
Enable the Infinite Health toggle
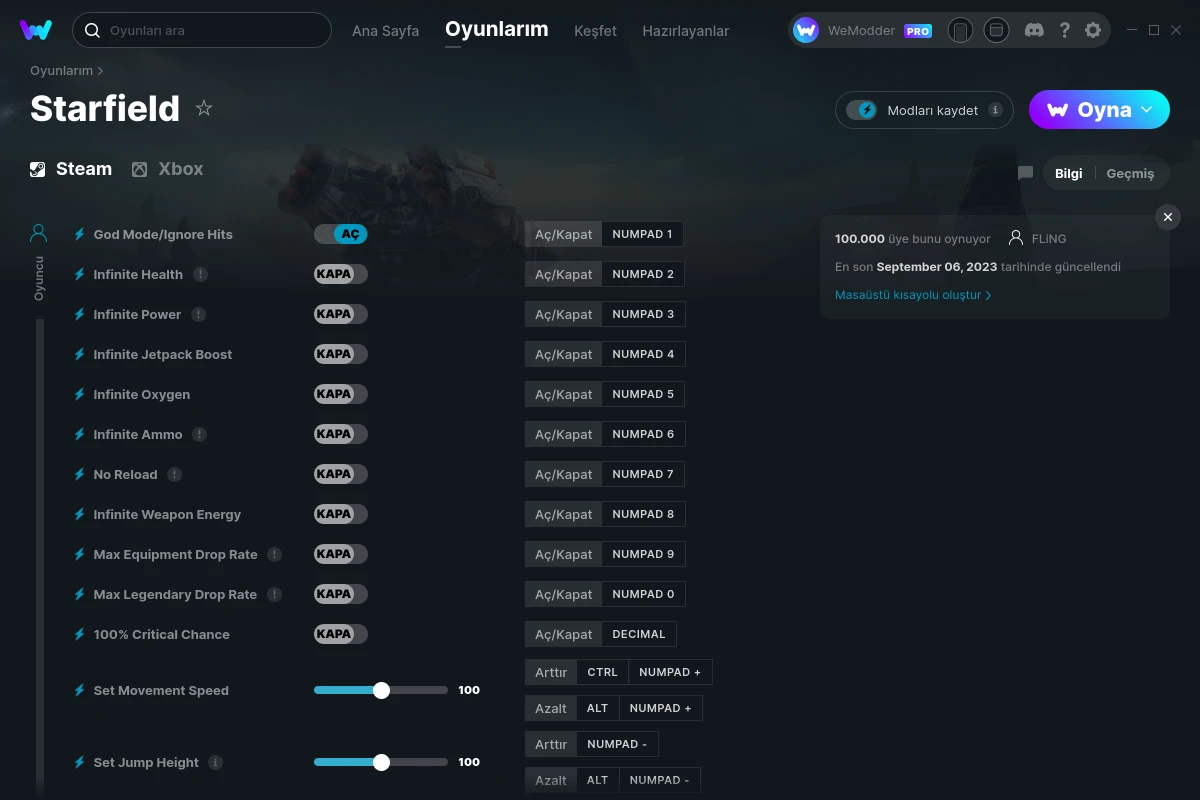(x=341, y=274)
